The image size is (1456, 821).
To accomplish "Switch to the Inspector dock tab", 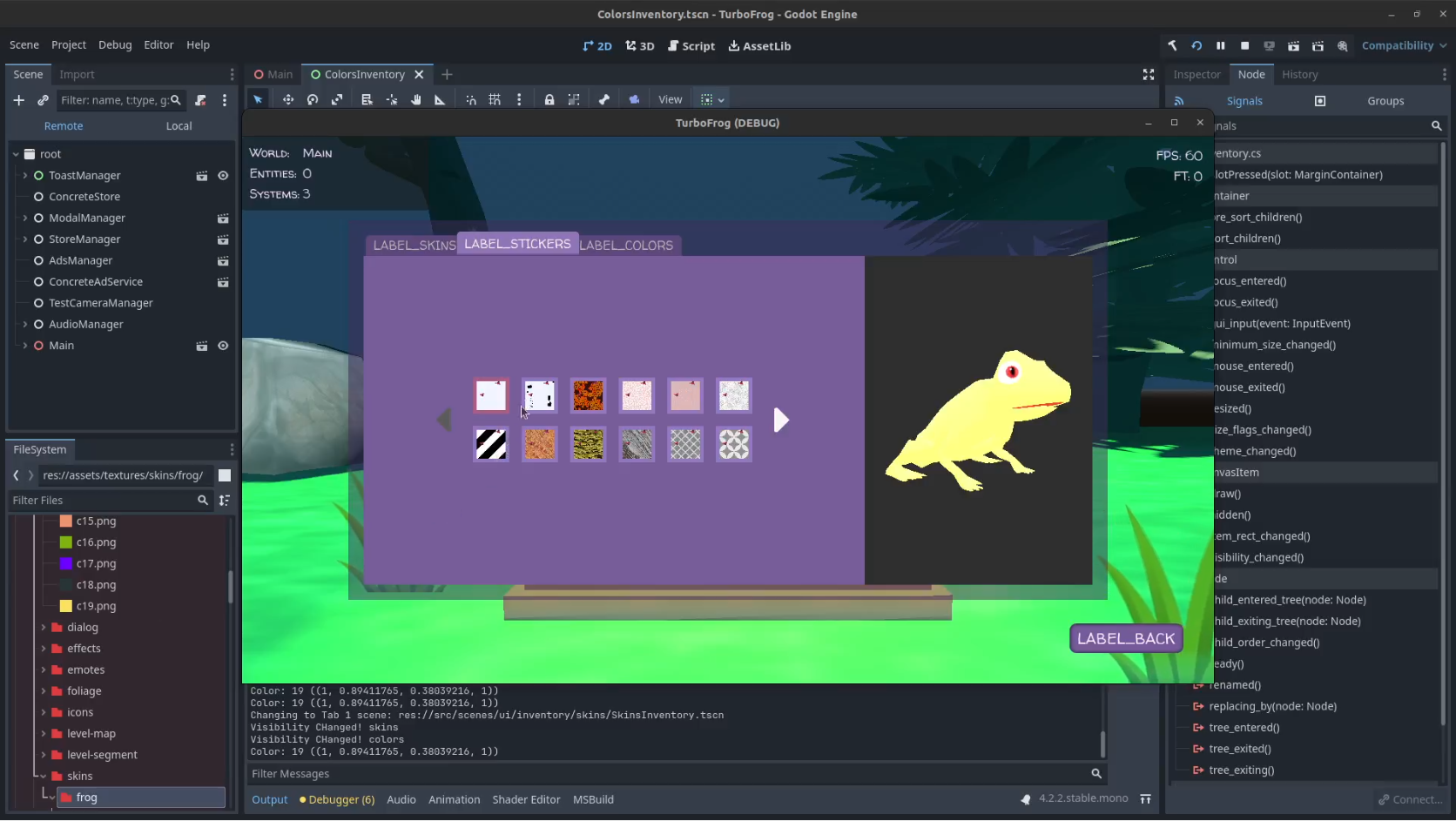I will pos(1196,75).
